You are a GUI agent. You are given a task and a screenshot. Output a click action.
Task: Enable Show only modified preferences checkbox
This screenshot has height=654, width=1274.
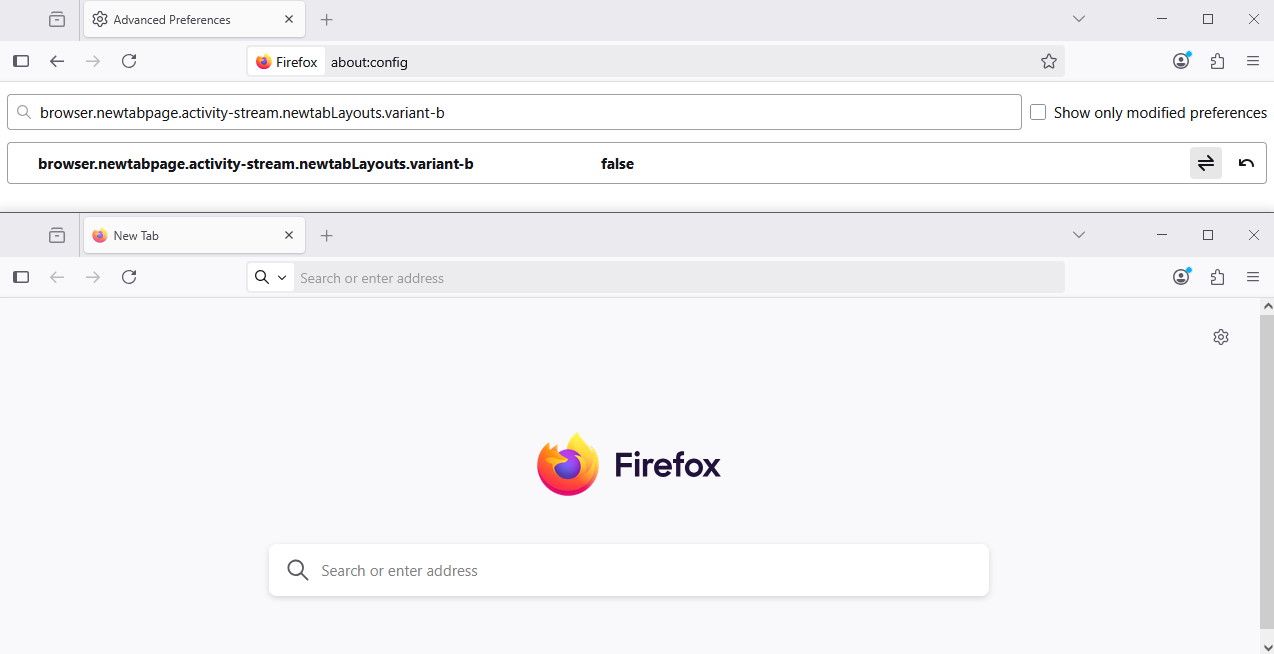(1038, 112)
